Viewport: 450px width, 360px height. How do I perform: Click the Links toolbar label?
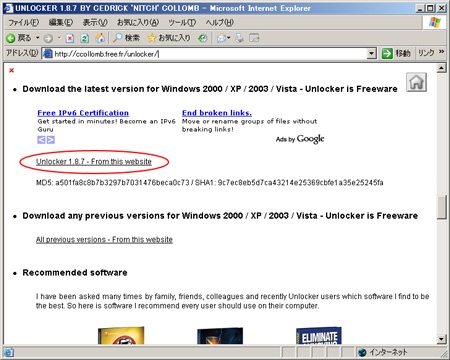tap(426, 53)
